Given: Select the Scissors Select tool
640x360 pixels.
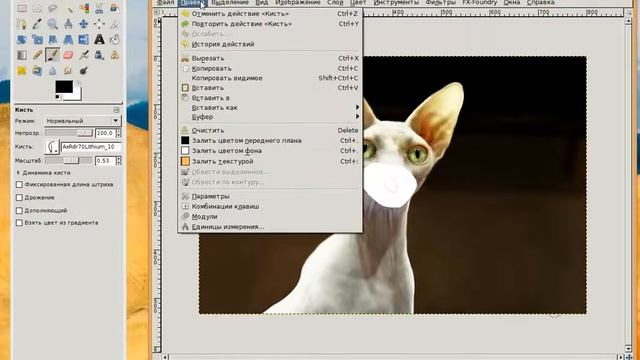Looking at the screenshot, I should [x=99, y=8].
